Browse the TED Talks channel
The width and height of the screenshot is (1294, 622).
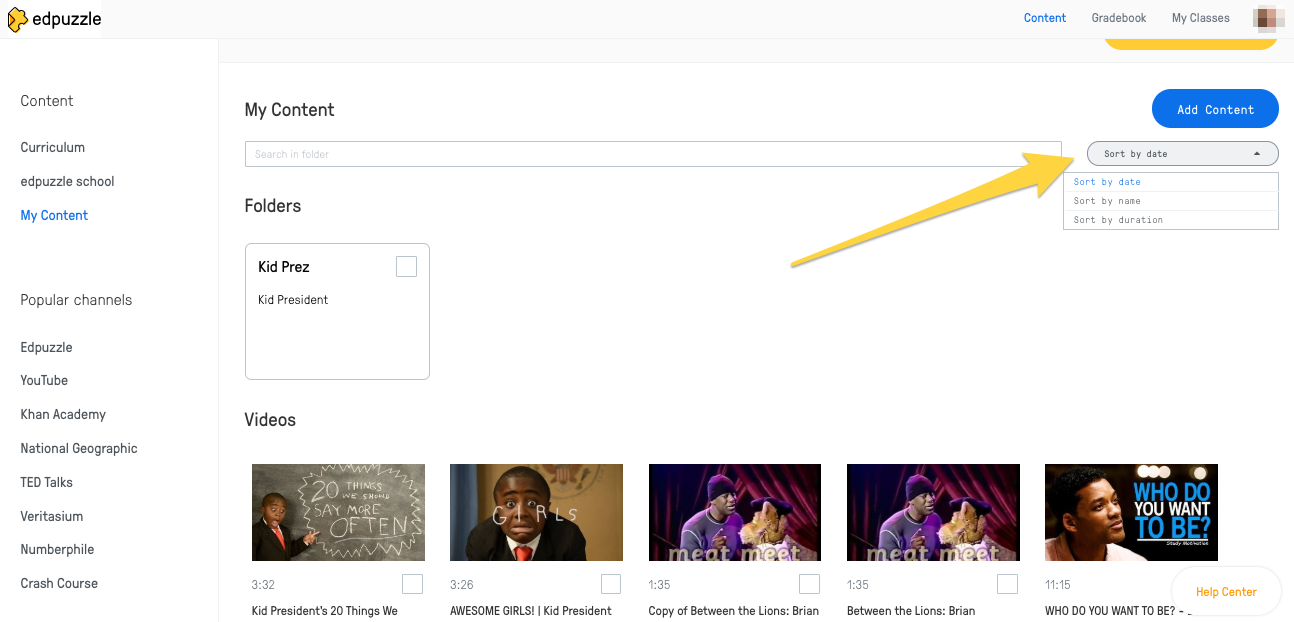47,482
